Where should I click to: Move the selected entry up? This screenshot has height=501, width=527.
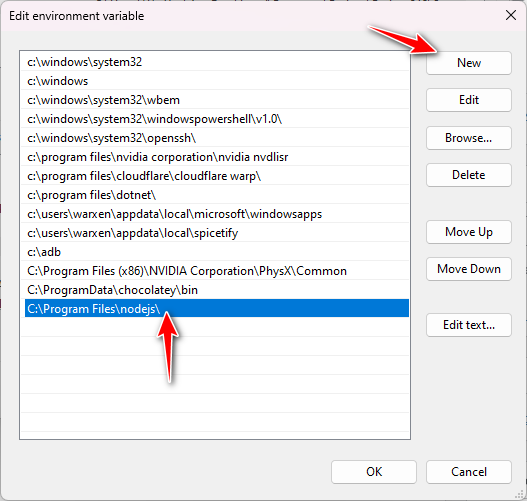click(469, 232)
